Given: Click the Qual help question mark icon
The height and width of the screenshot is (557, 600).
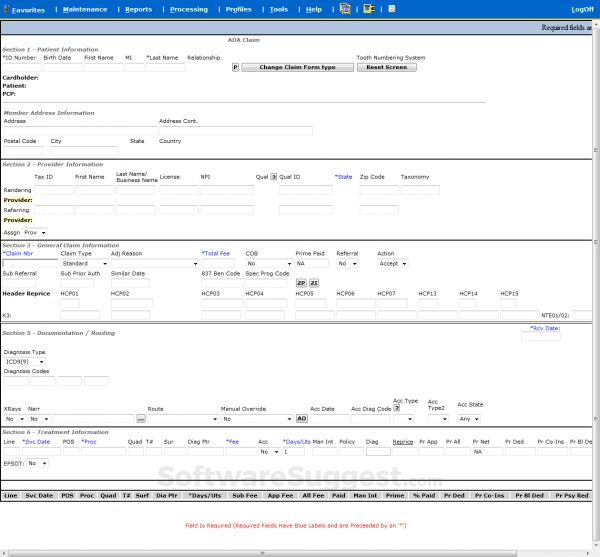Looking at the screenshot, I should click(x=273, y=176).
